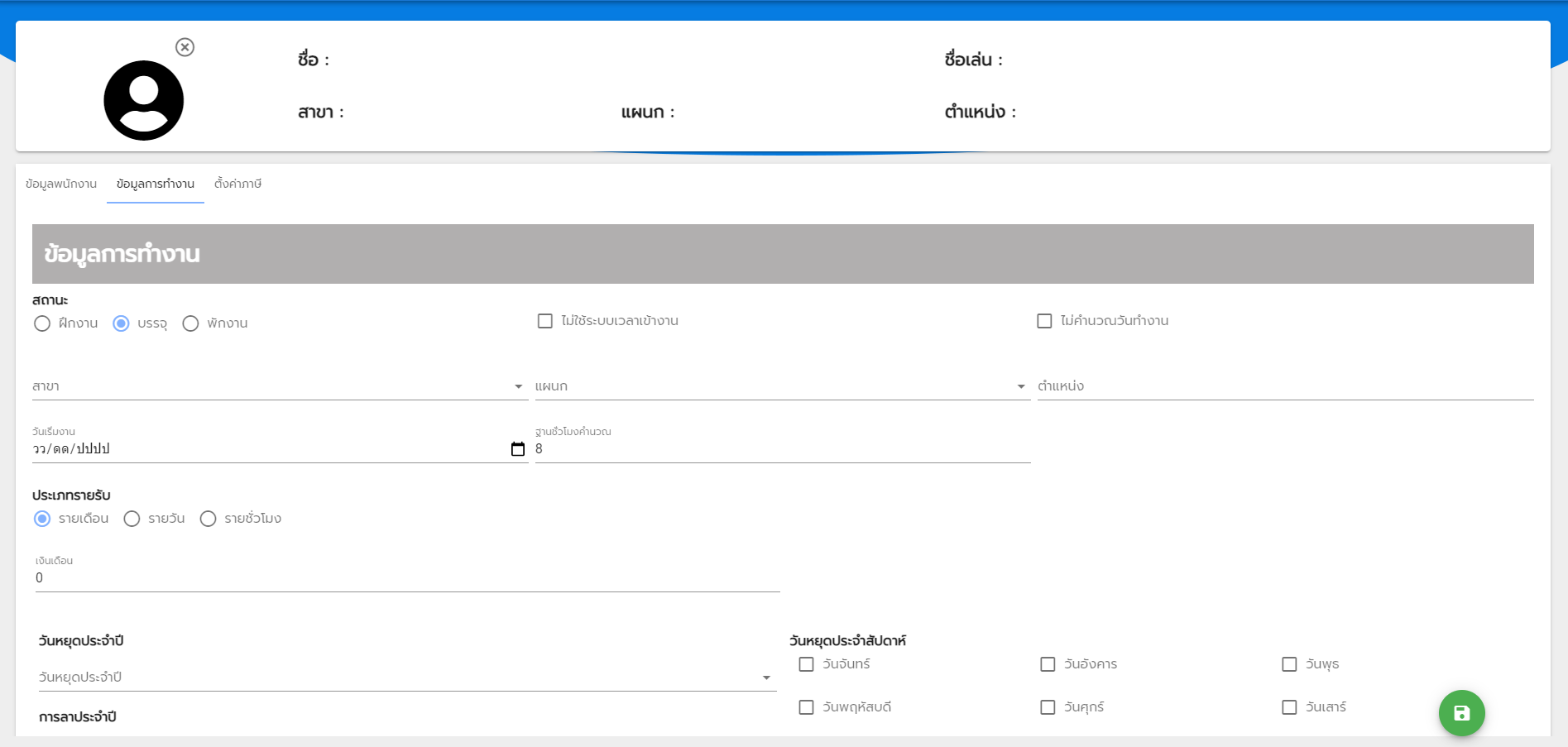Click the แผนก : label in header
Viewport: 1568px width, 747px height.
648,112
